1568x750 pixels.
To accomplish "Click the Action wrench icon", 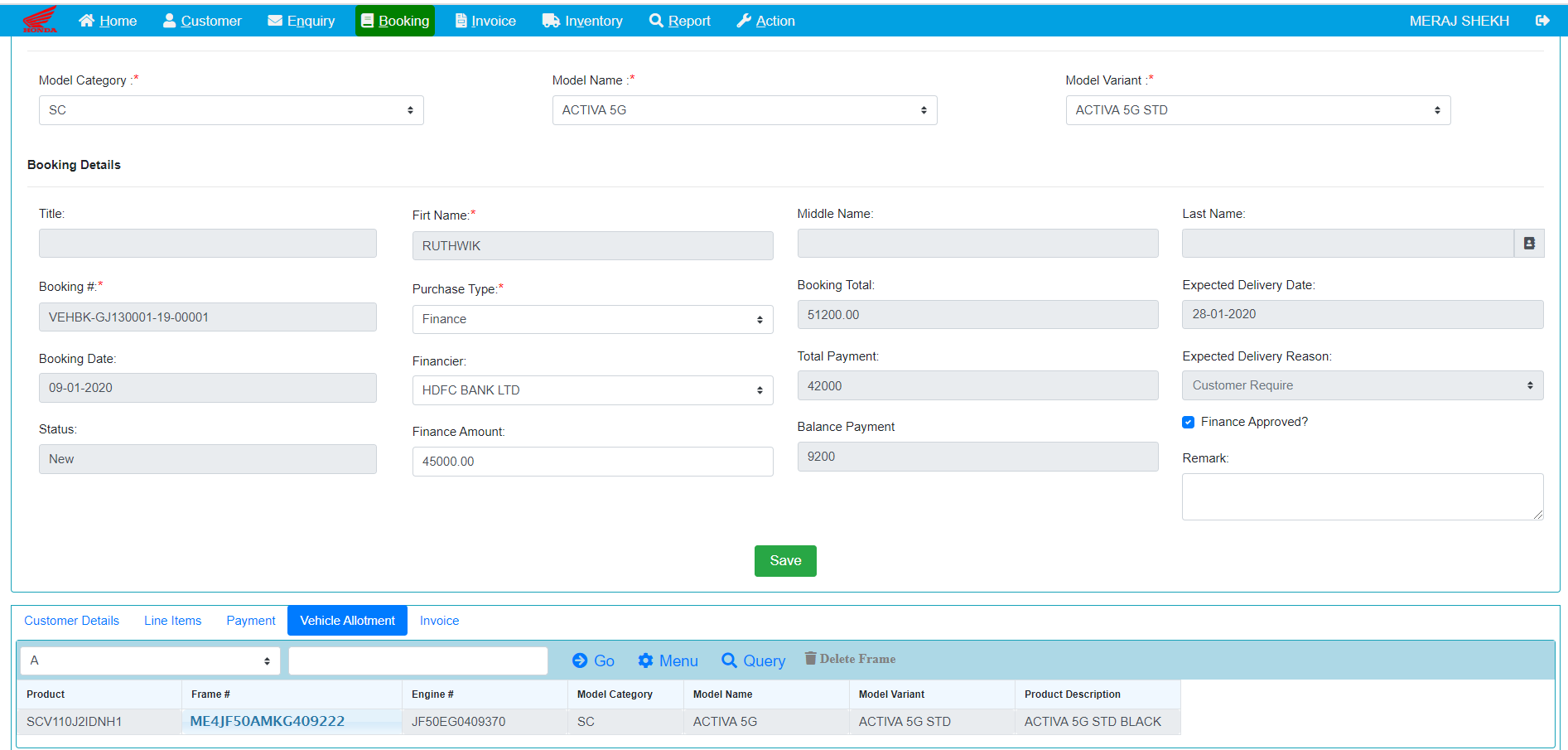I will tap(743, 20).
